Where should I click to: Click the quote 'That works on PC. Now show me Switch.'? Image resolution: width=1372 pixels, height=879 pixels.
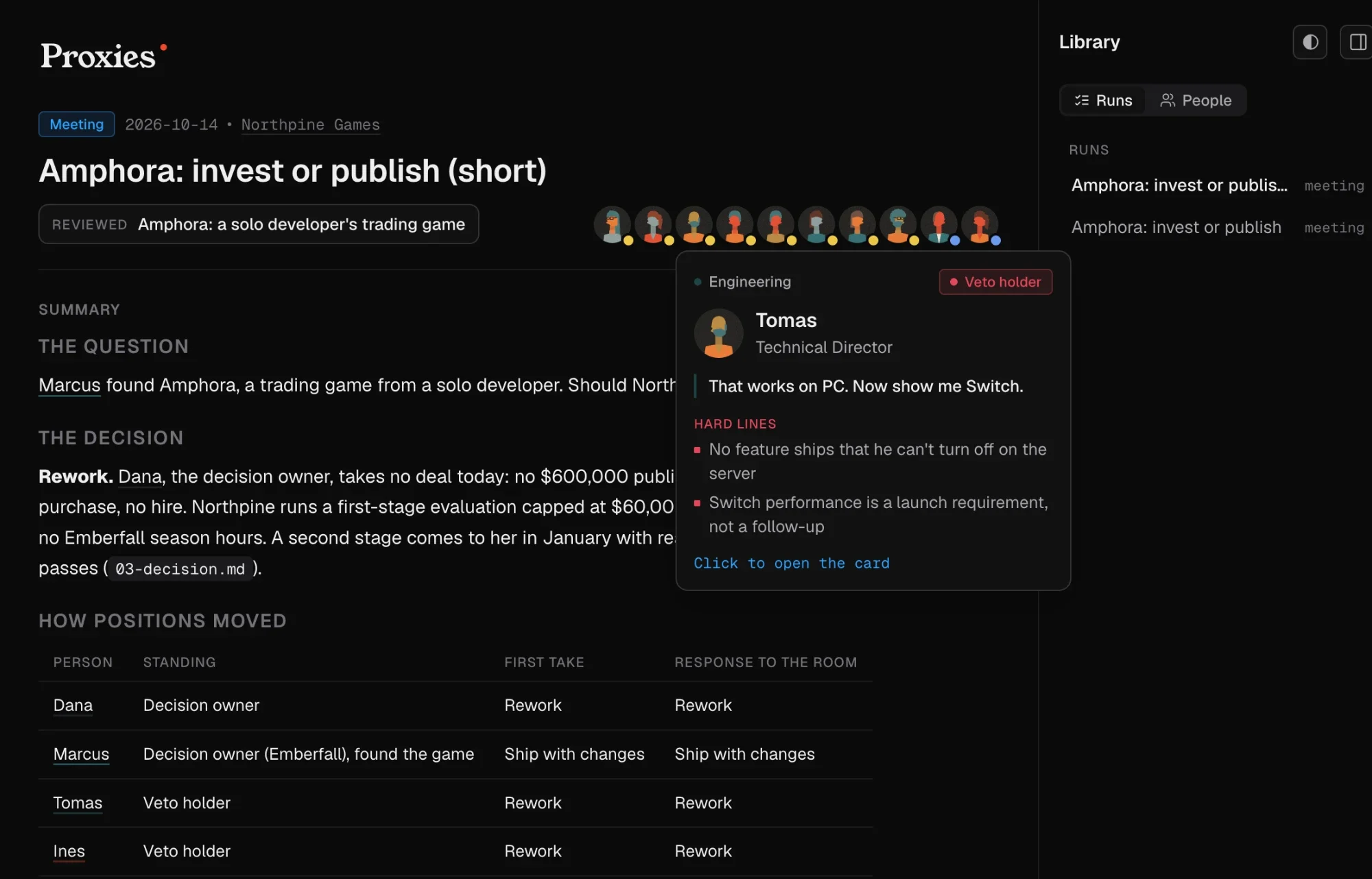(x=866, y=387)
